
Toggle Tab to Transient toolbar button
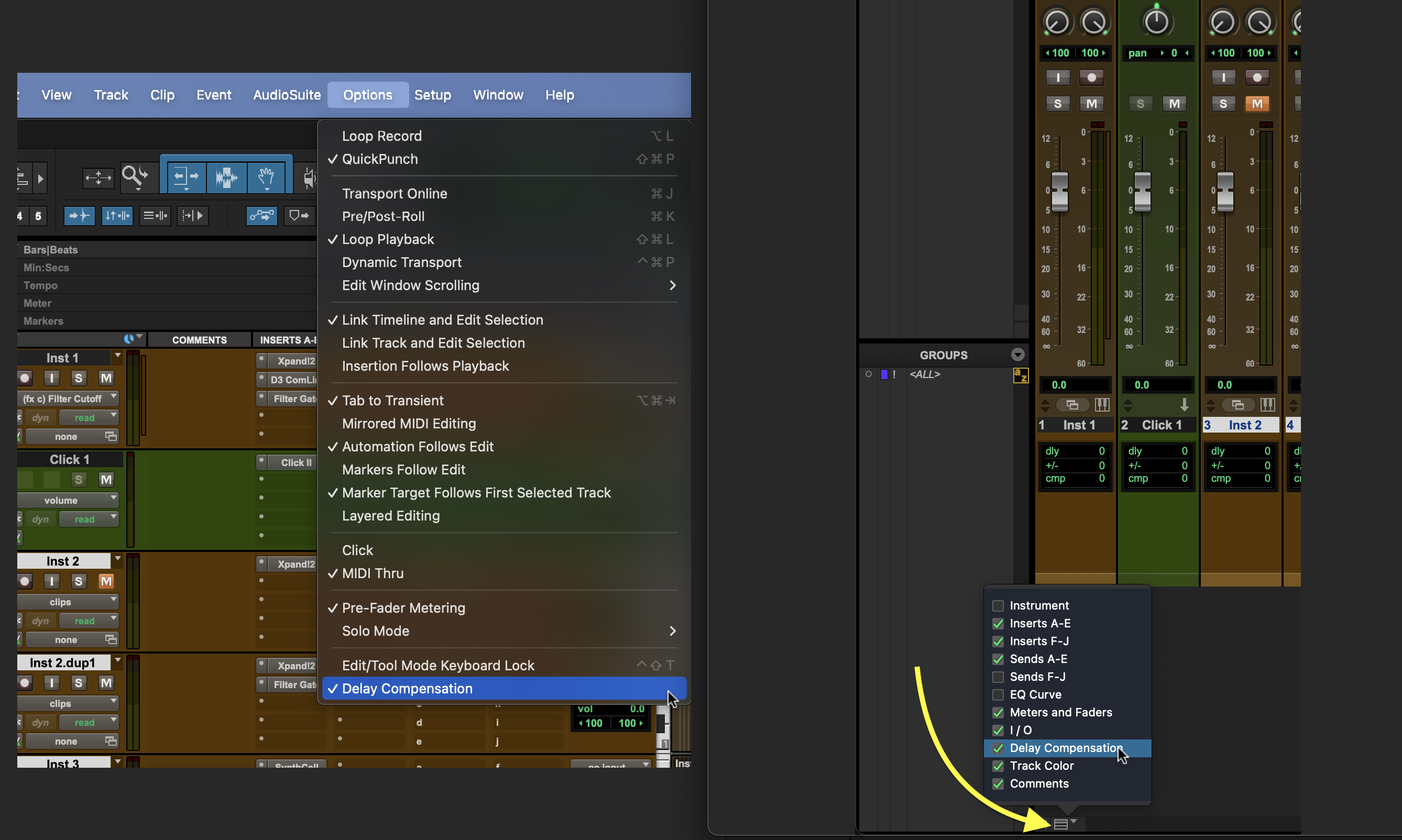[79, 215]
